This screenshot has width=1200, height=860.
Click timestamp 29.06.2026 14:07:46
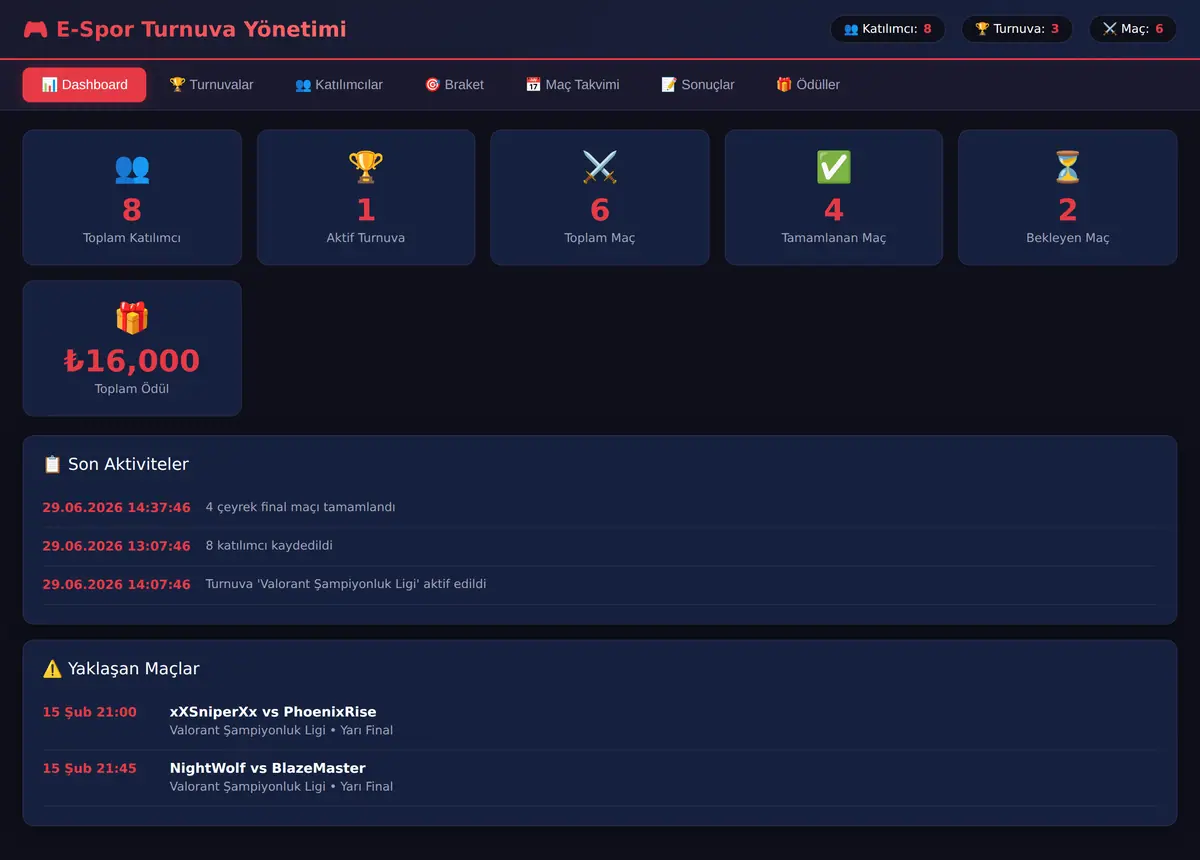click(x=116, y=584)
